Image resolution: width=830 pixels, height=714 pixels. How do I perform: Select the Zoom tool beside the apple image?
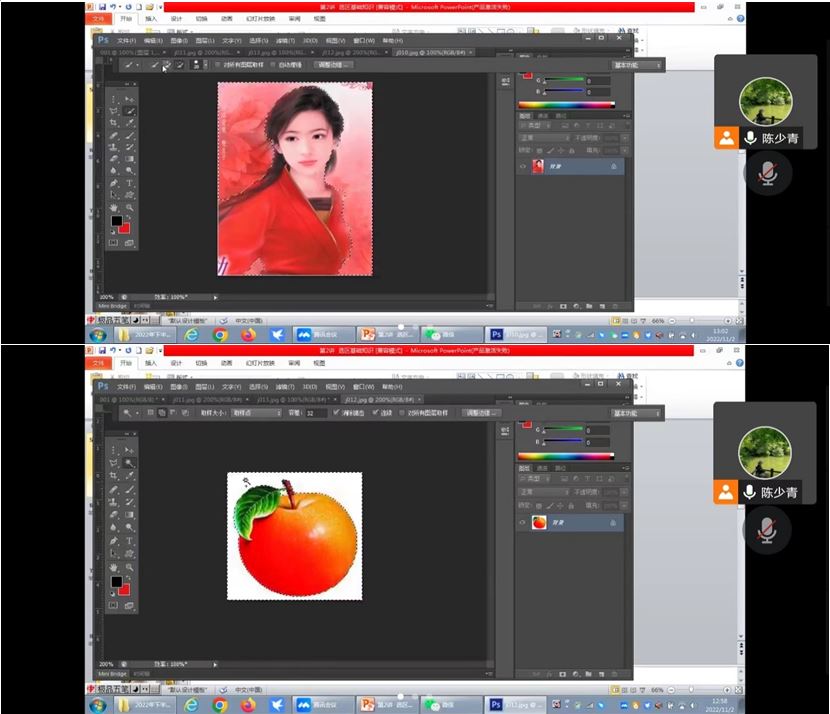(129, 567)
